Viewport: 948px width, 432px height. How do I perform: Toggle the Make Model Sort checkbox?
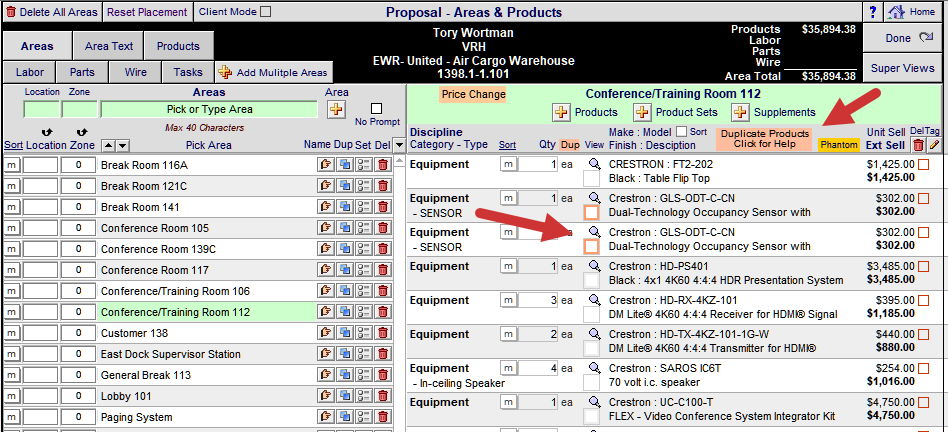click(681, 132)
